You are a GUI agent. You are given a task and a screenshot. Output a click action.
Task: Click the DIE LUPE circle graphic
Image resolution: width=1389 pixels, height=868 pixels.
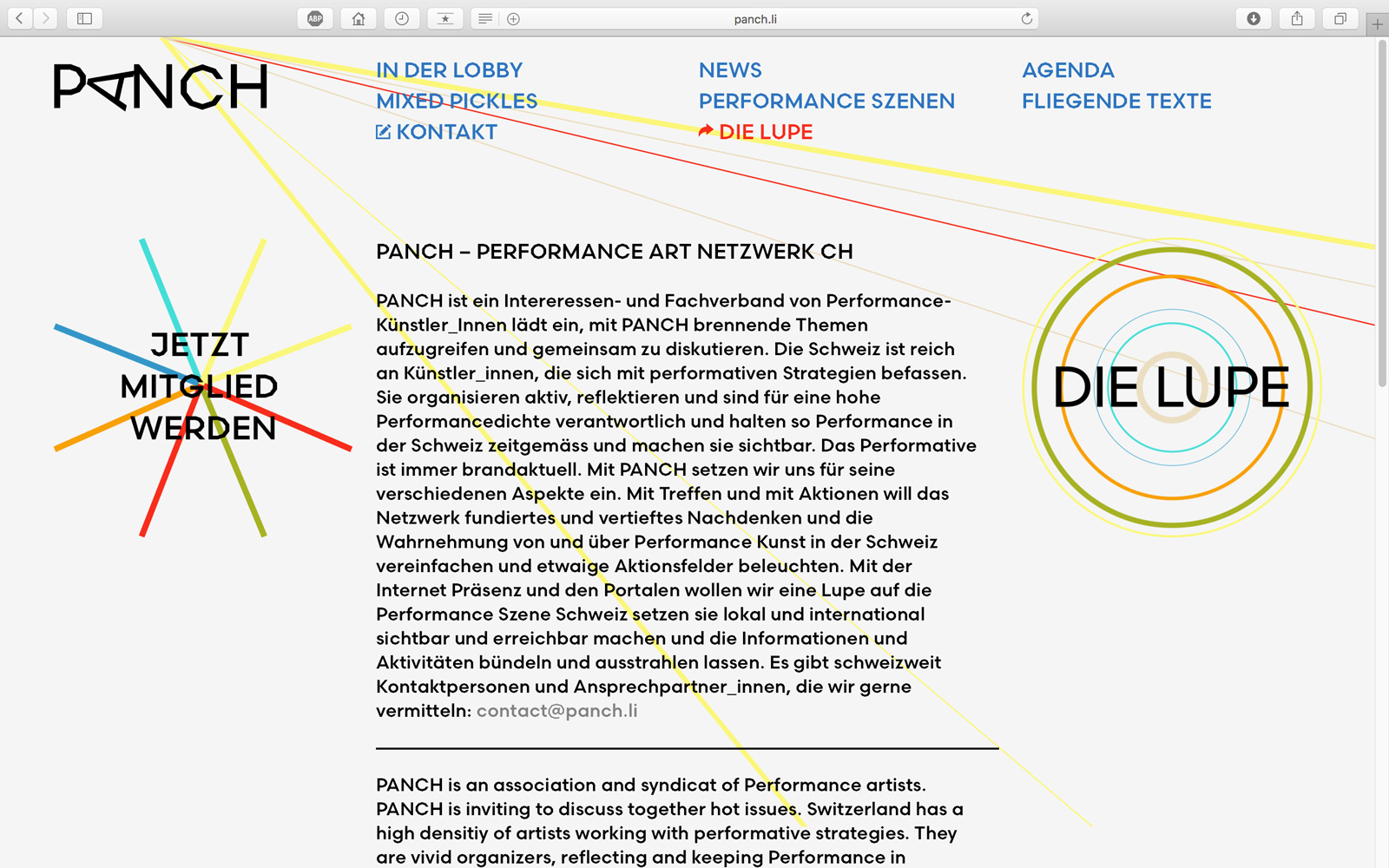click(1172, 387)
